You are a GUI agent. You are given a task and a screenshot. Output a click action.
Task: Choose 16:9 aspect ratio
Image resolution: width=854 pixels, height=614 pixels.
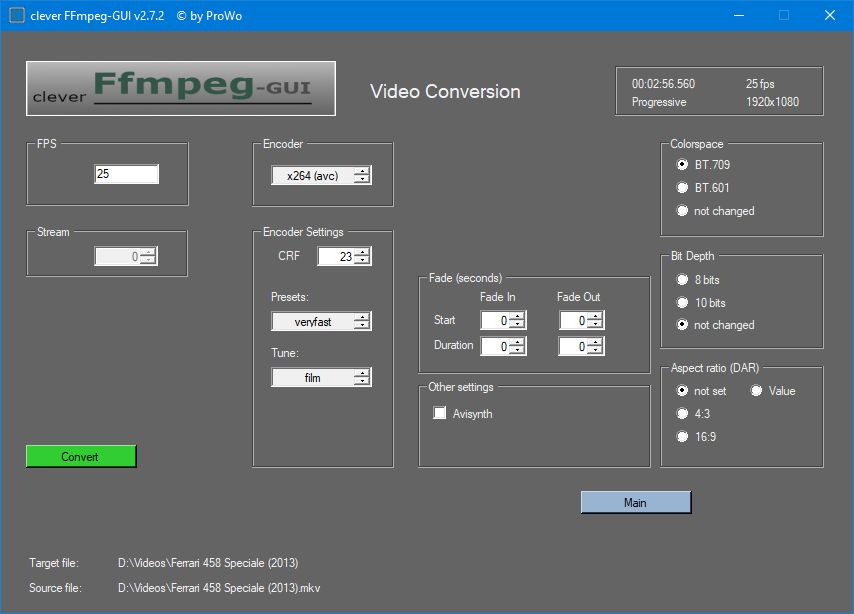(x=683, y=436)
